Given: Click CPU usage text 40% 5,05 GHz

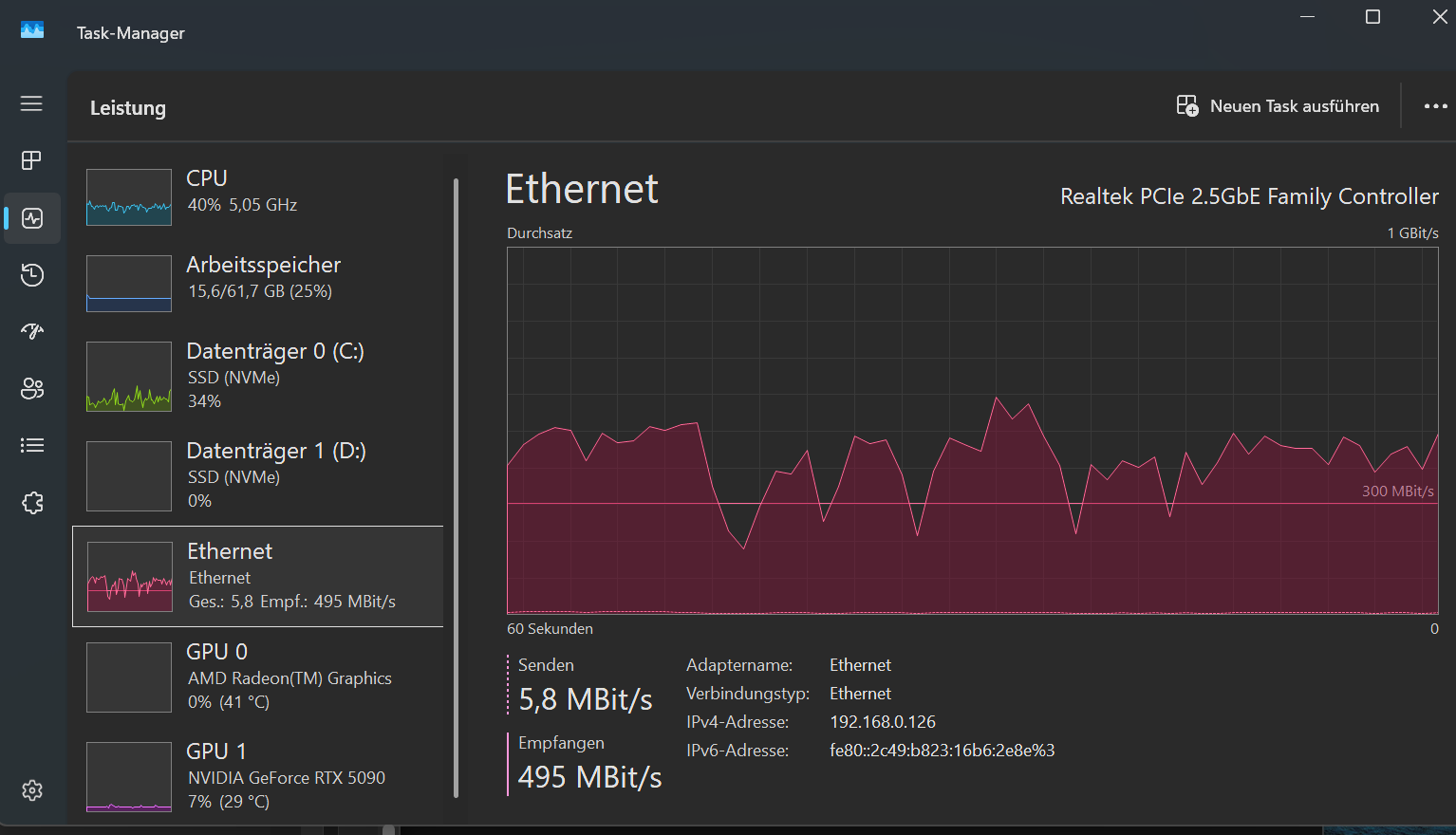Looking at the screenshot, I should [243, 205].
